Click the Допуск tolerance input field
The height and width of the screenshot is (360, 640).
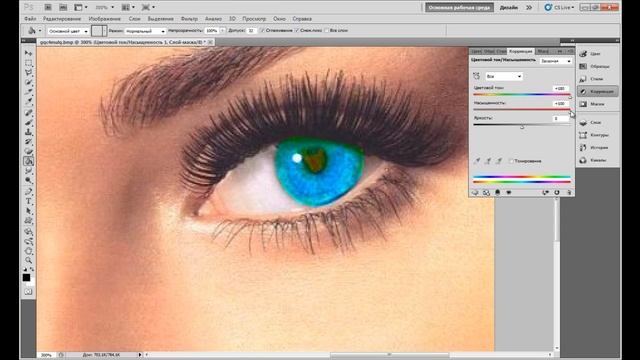click(x=251, y=31)
